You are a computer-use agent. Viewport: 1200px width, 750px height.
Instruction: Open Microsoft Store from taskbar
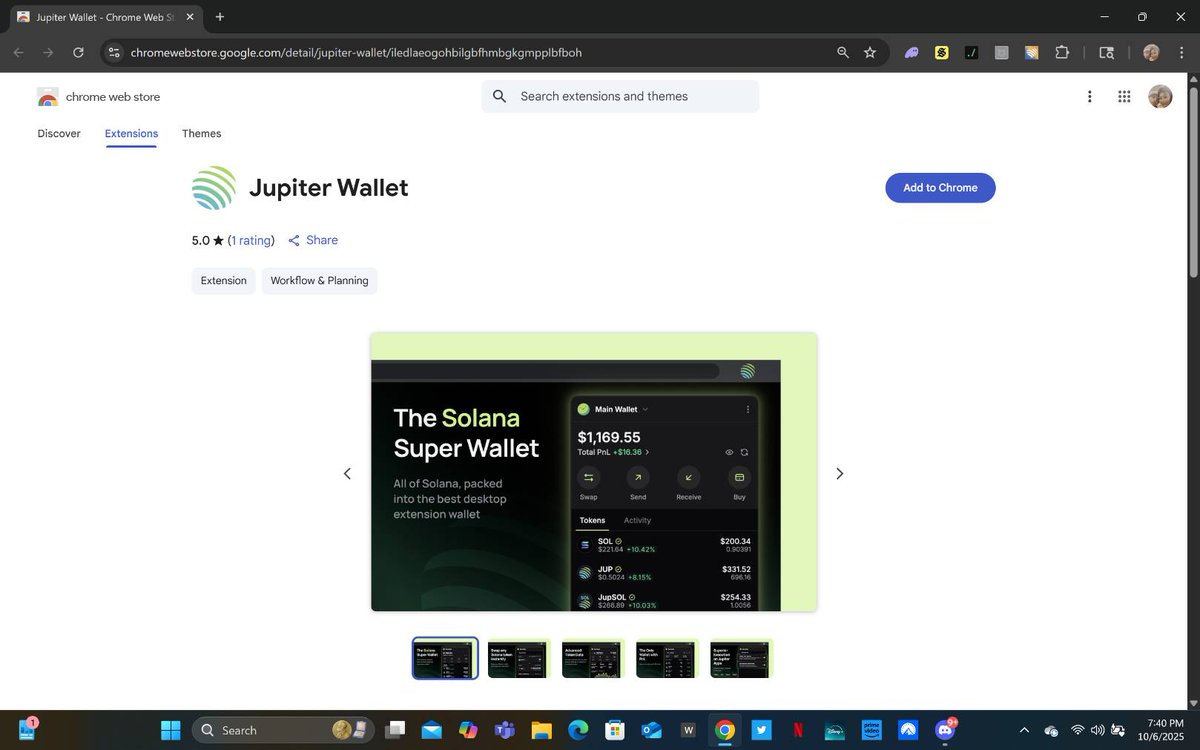point(615,730)
